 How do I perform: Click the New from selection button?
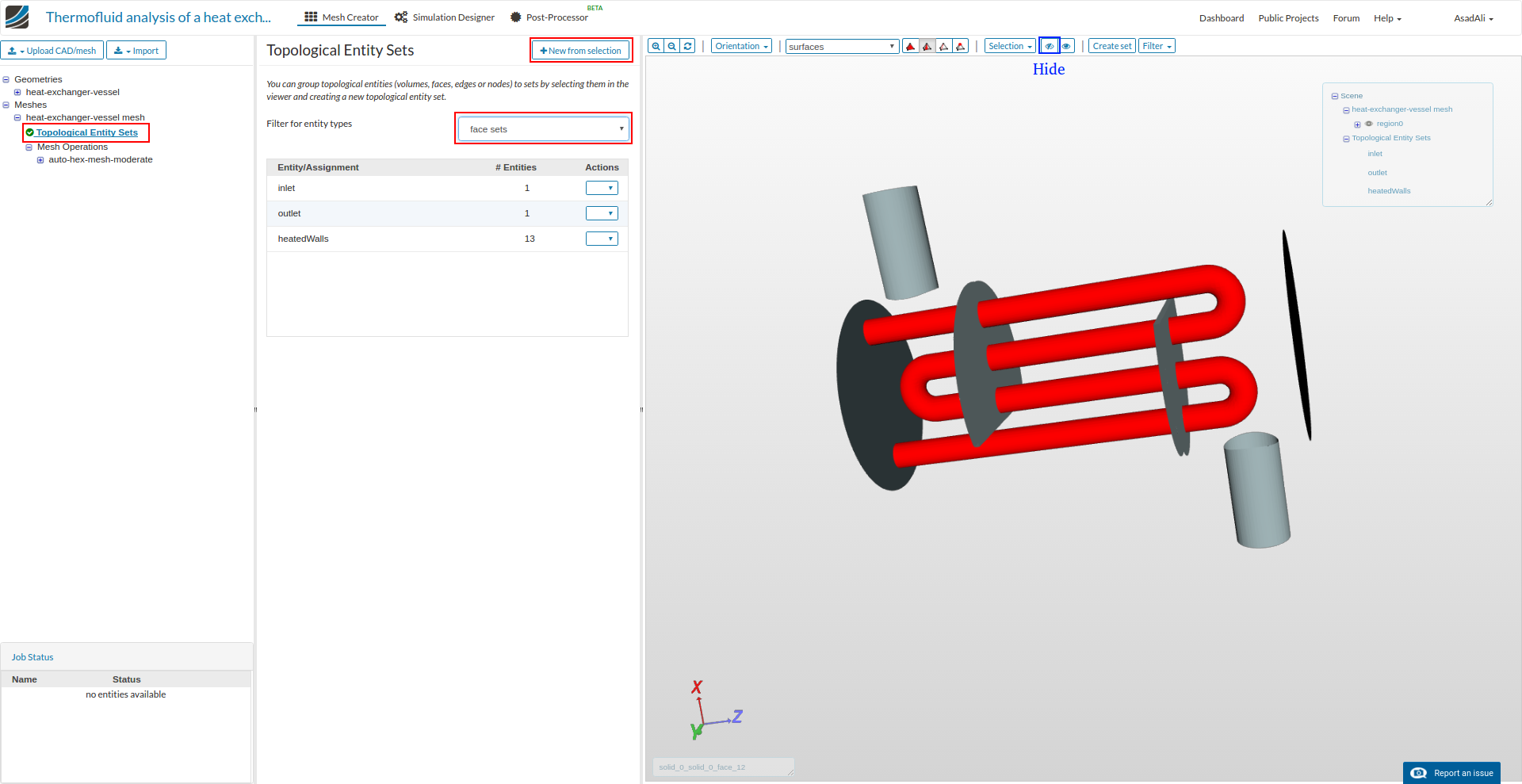[581, 50]
